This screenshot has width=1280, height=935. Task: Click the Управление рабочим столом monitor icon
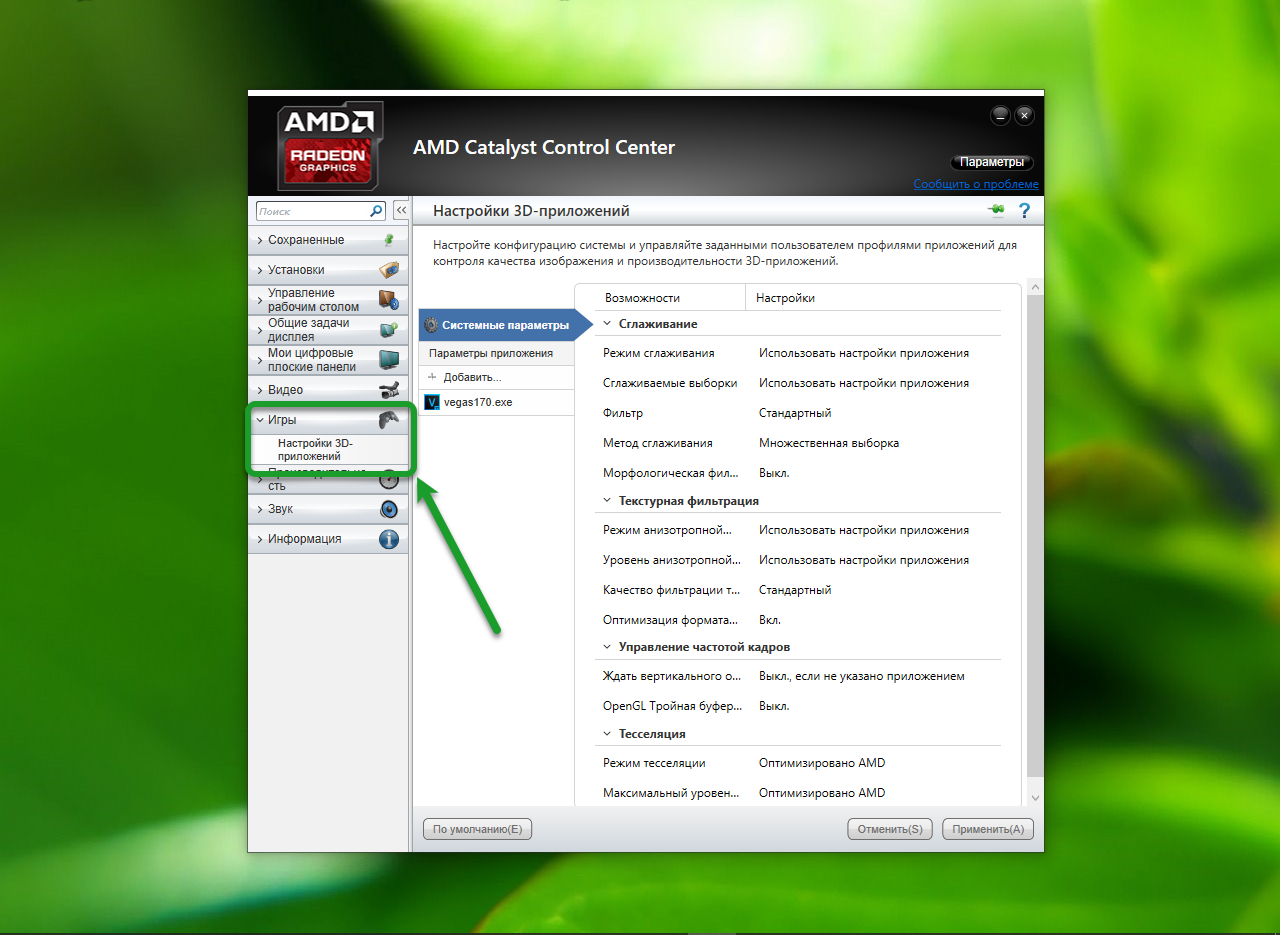tap(389, 300)
